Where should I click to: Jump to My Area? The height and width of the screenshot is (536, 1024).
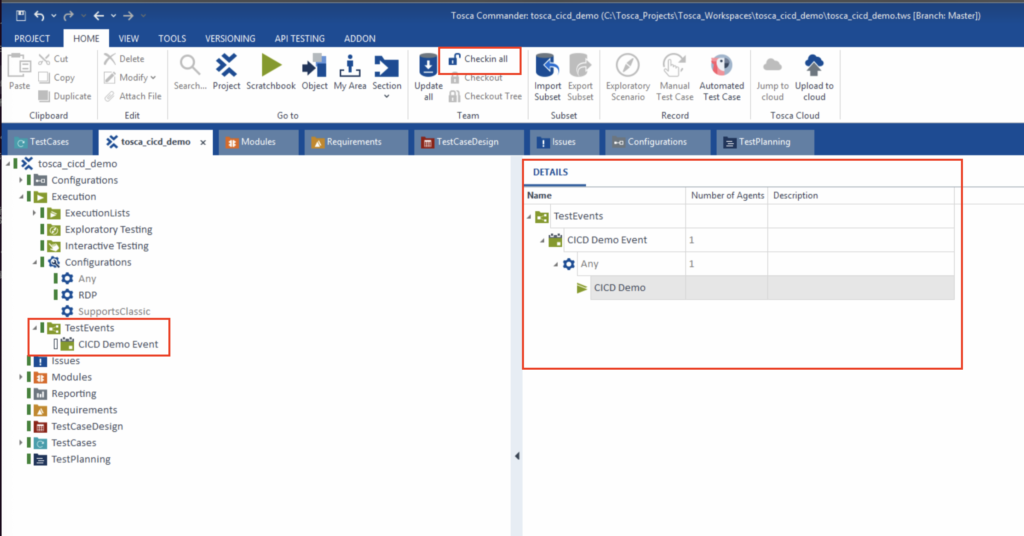click(x=350, y=72)
